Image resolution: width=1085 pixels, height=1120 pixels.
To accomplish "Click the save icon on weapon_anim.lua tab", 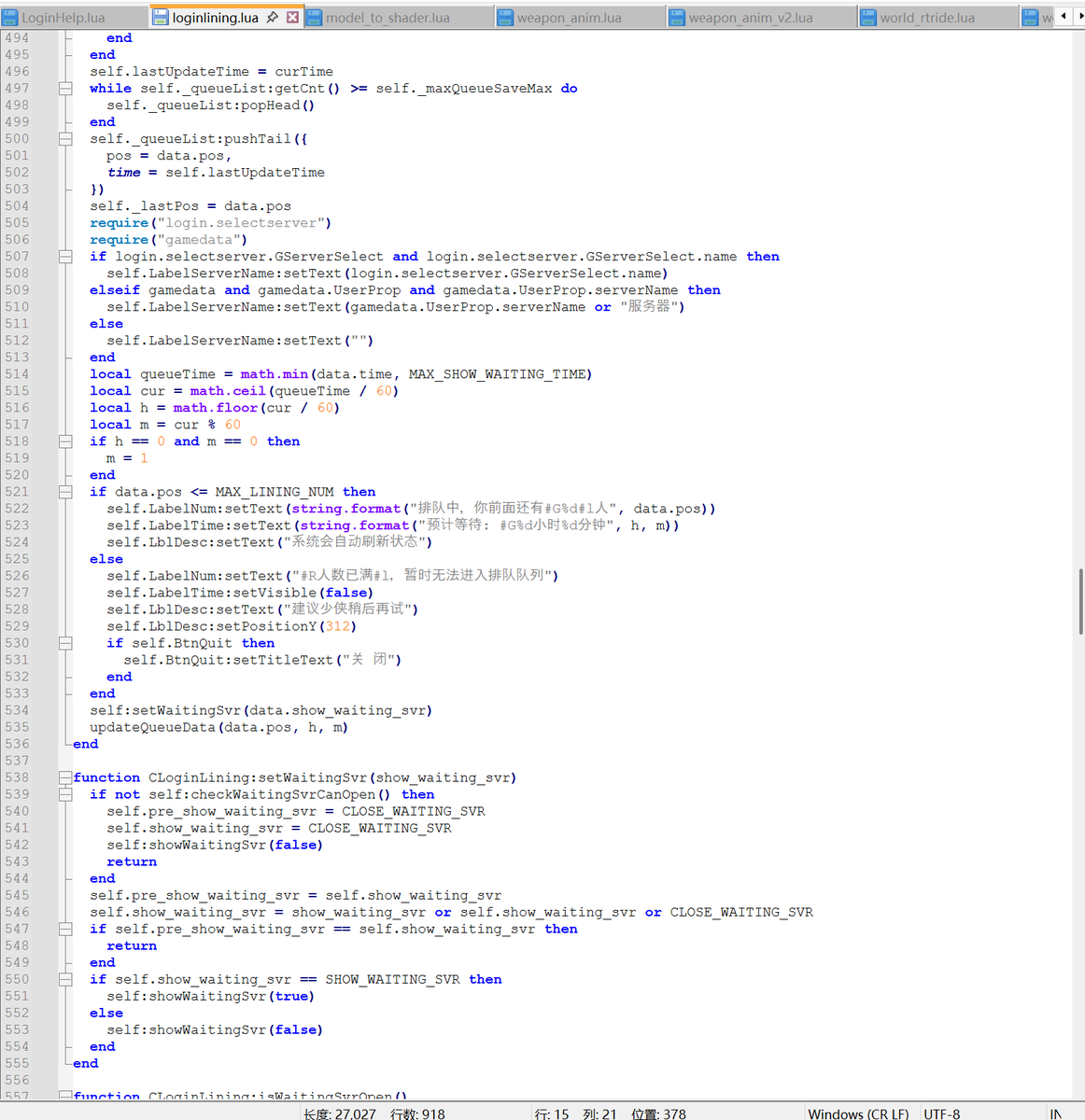I will (505, 18).
